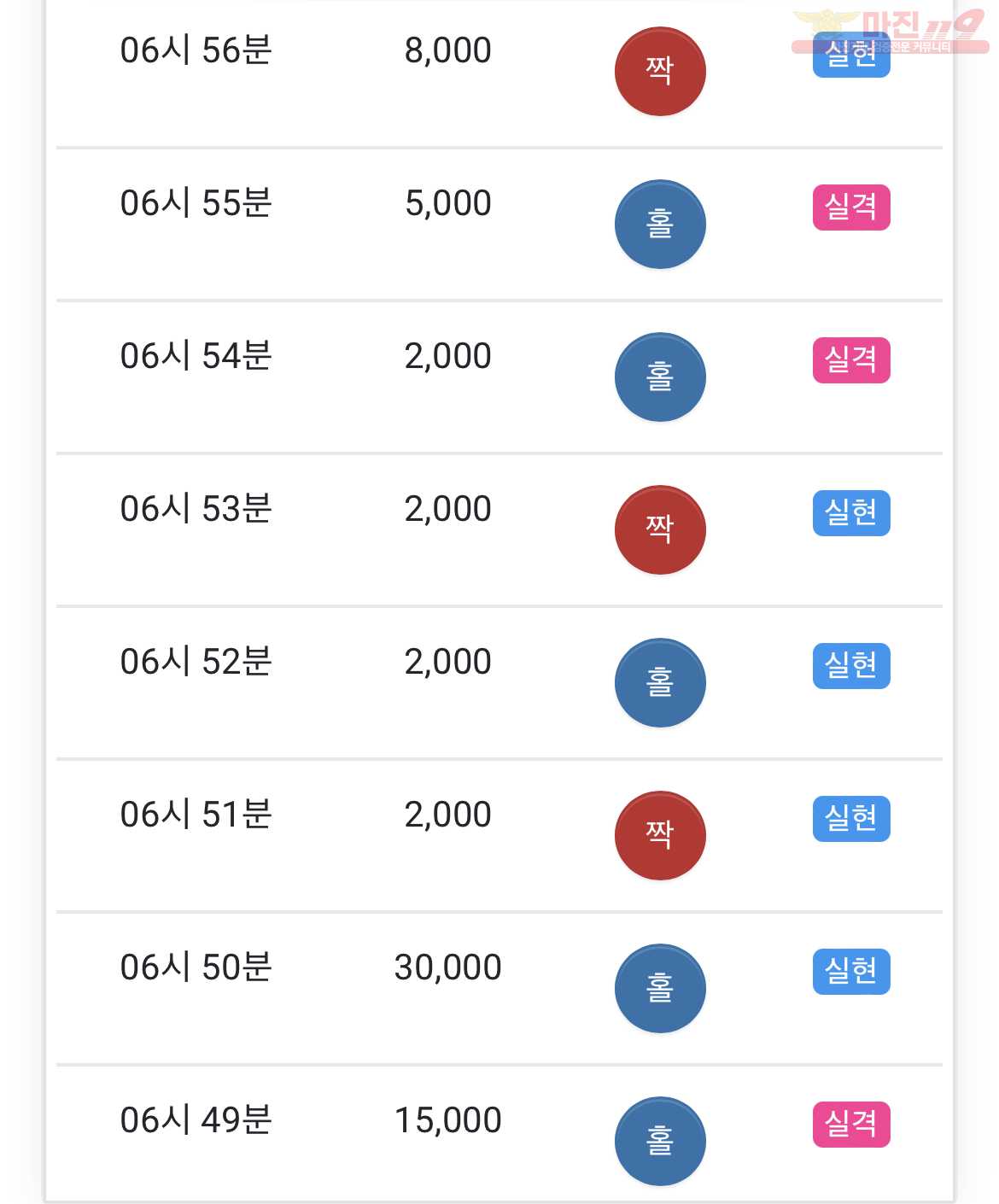Click the pink 실격 badge at 06시 55분

coord(851,207)
